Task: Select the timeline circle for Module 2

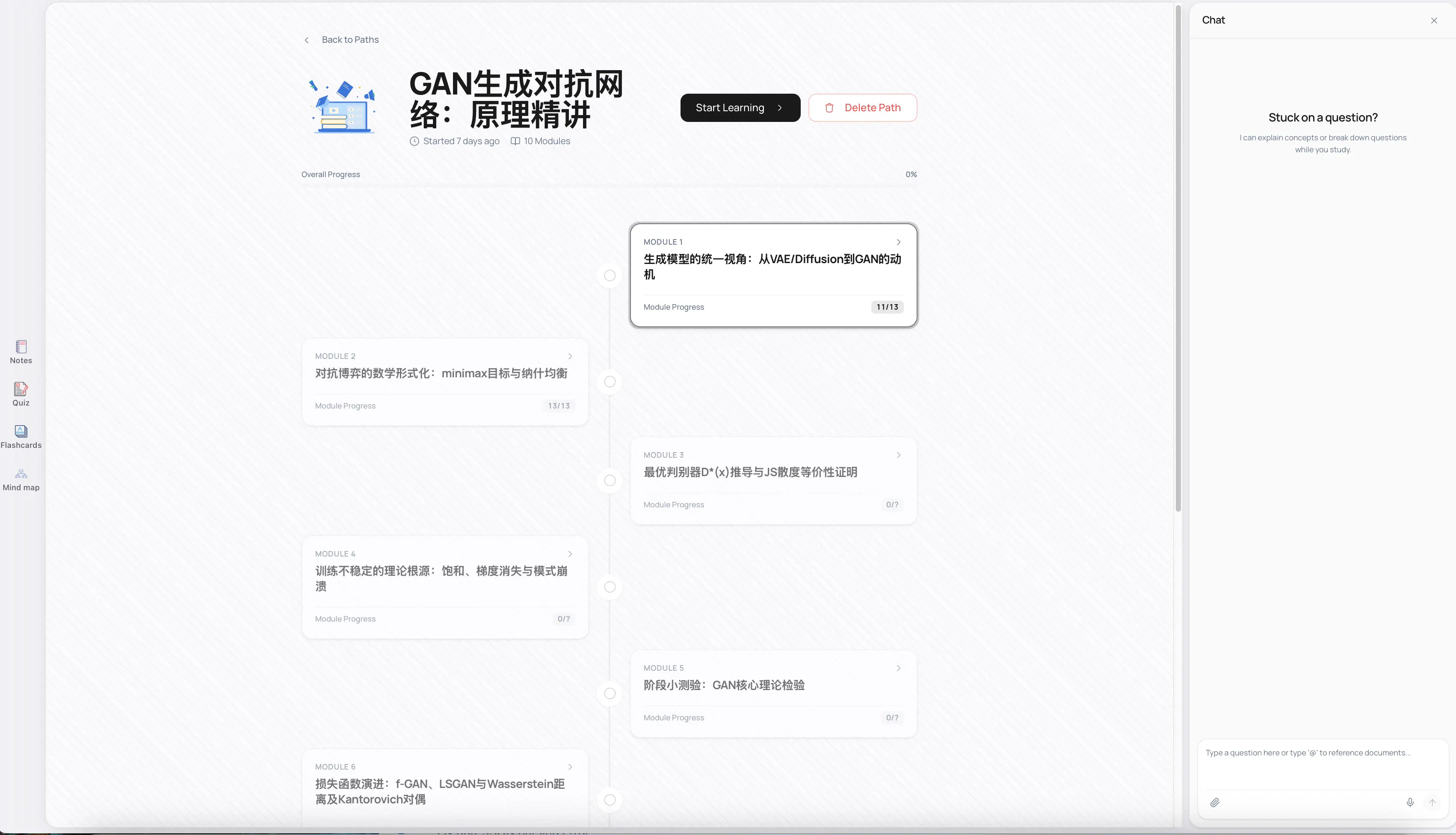Action: [610, 382]
